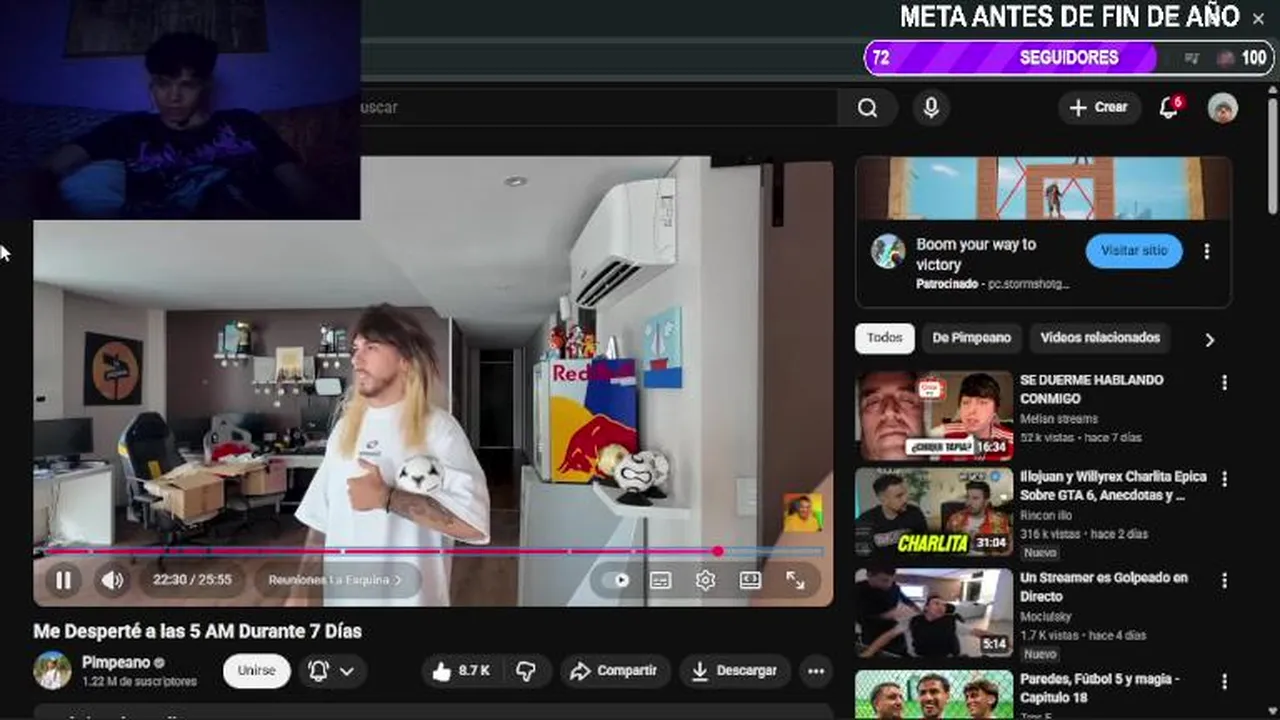Open the Pimpeano channel avatar
Image resolution: width=1280 pixels, height=720 pixels.
52,671
